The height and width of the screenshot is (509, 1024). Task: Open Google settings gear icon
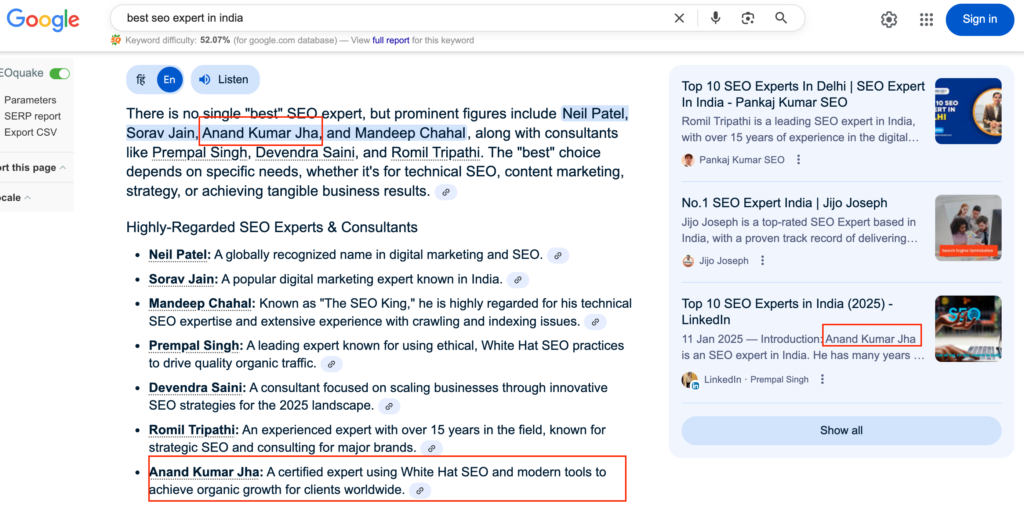(889, 19)
